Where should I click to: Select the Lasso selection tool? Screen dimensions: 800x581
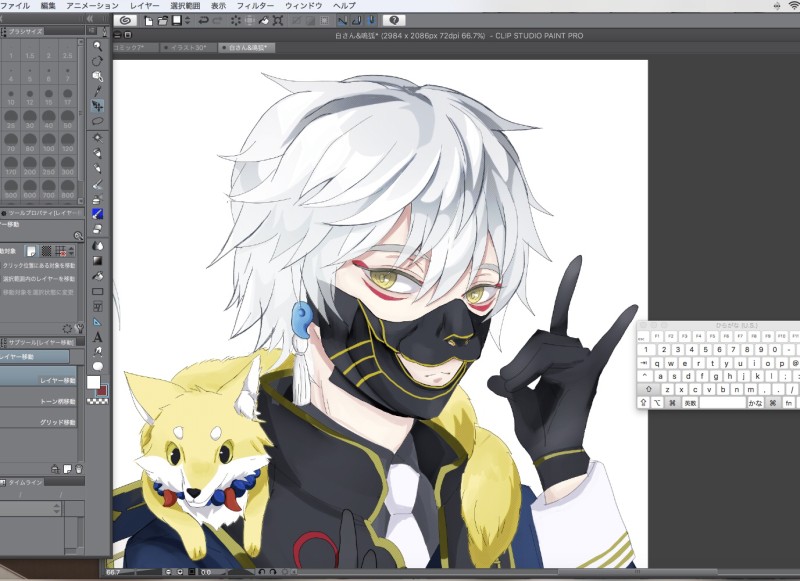click(x=97, y=121)
